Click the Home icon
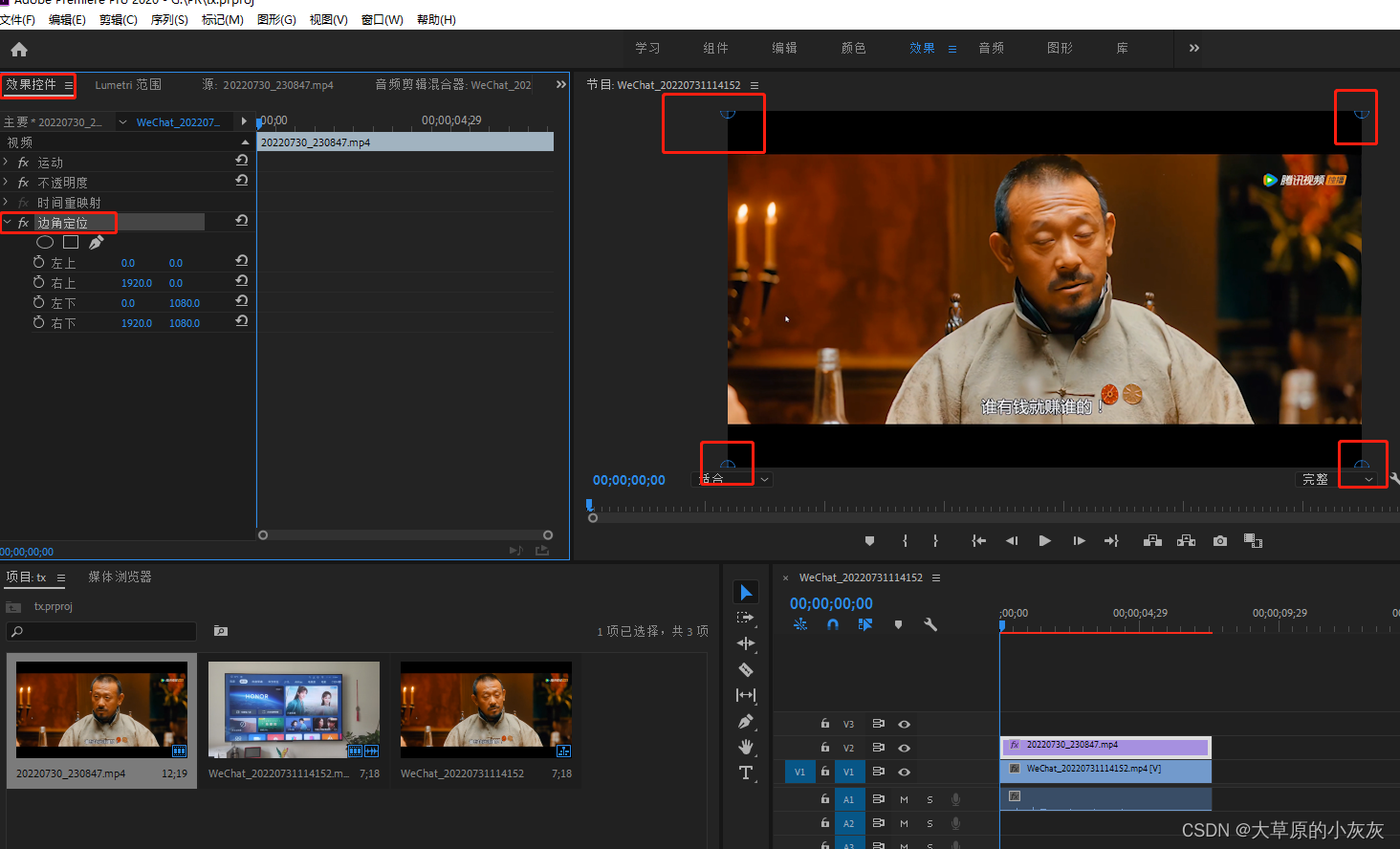 tap(19, 49)
